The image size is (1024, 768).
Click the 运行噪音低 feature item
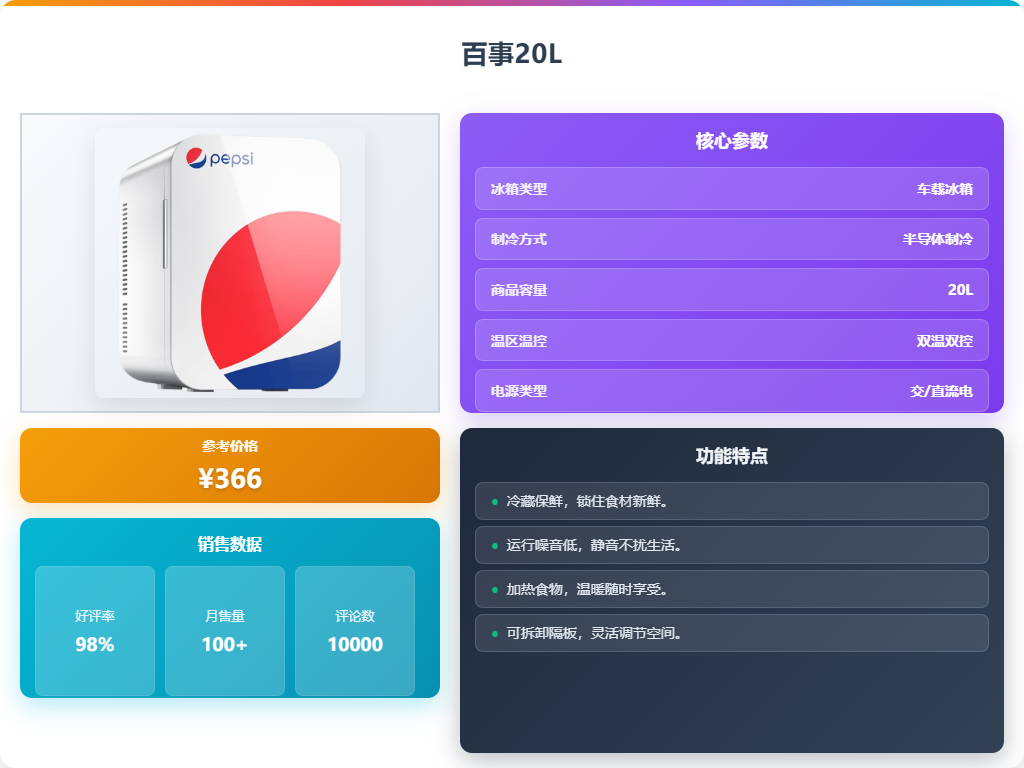731,545
